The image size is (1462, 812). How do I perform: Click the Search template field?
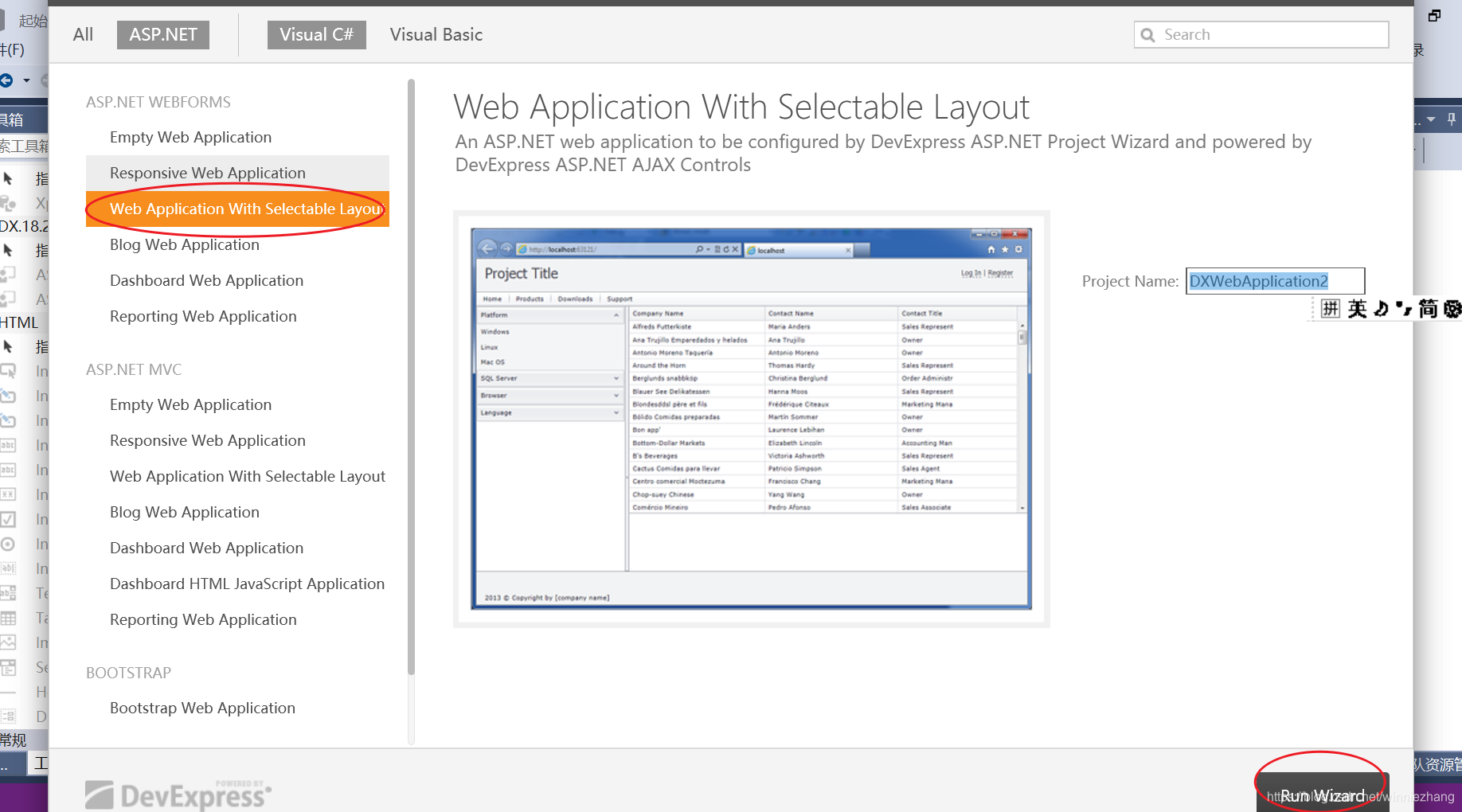point(1261,34)
